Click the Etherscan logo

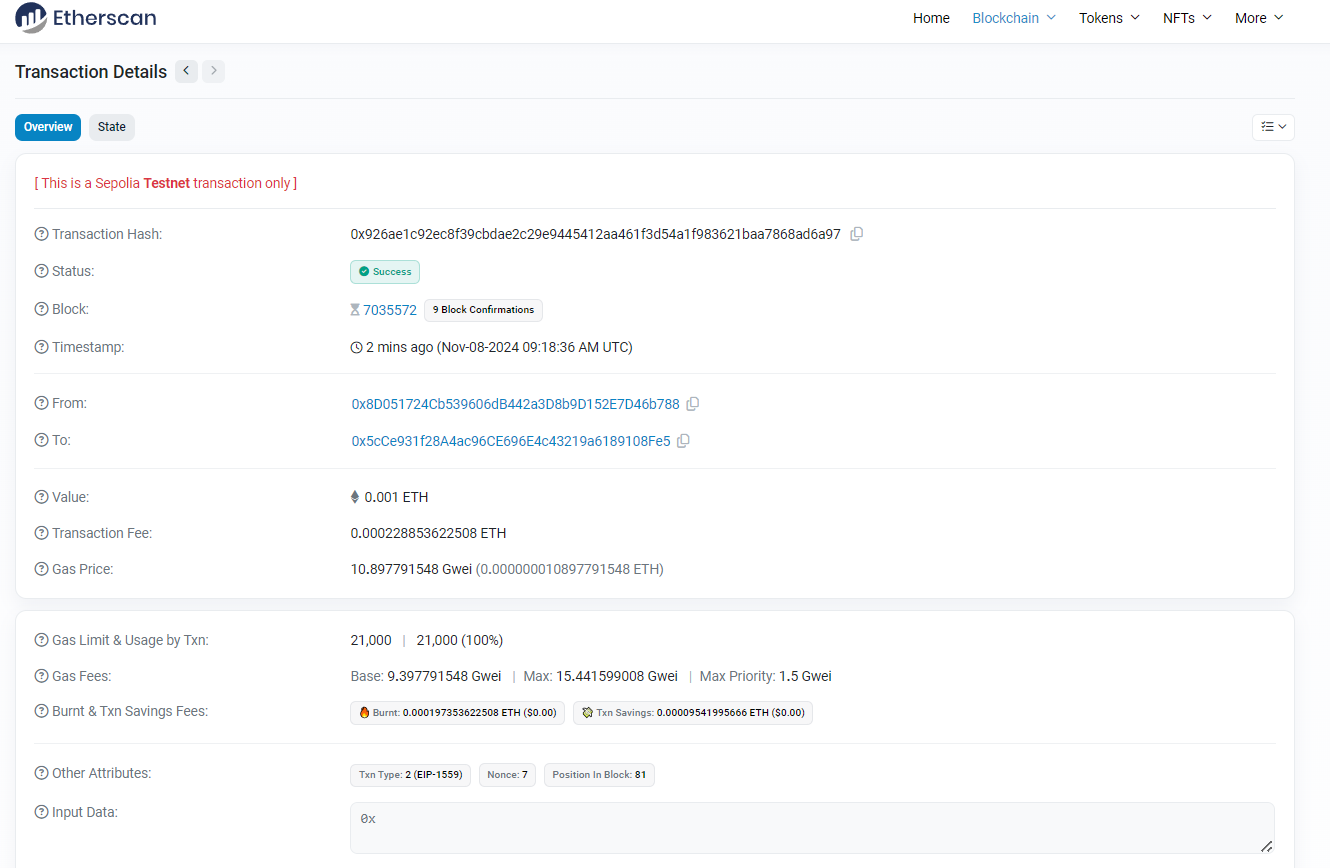(86, 18)
